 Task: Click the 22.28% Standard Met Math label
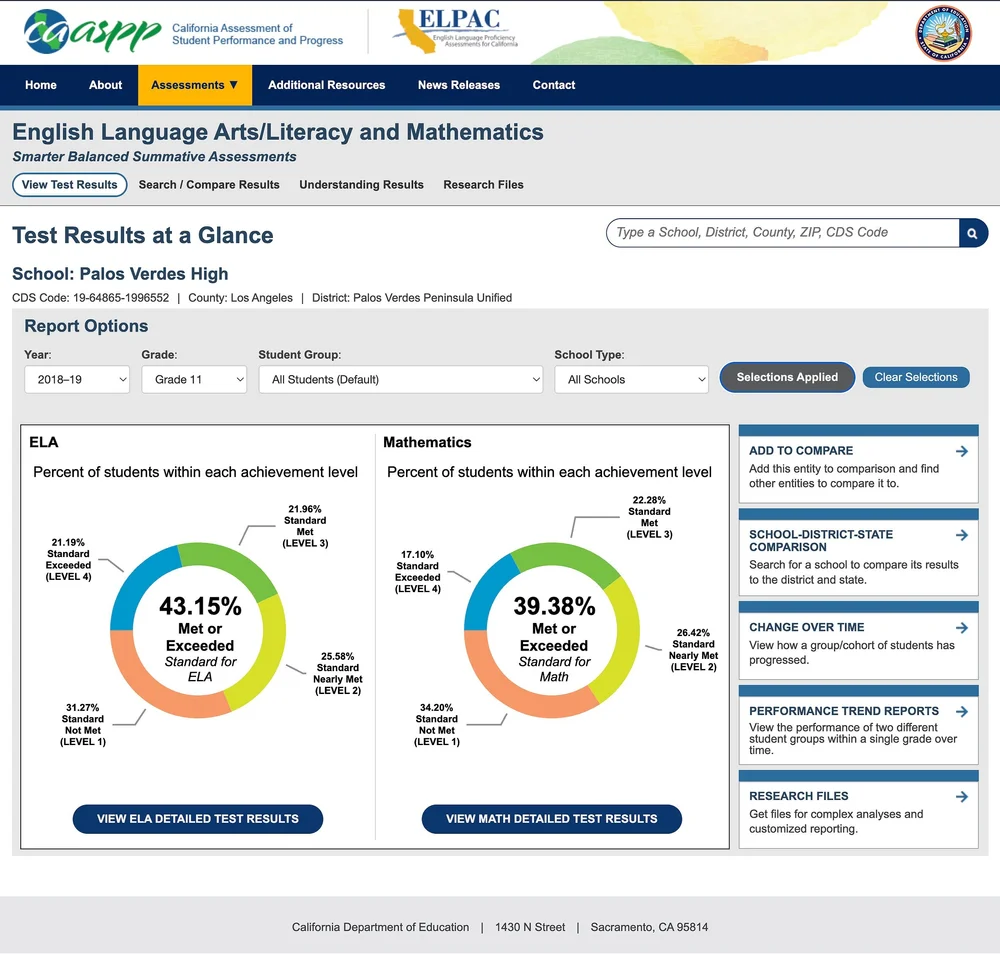pos(649,517)
